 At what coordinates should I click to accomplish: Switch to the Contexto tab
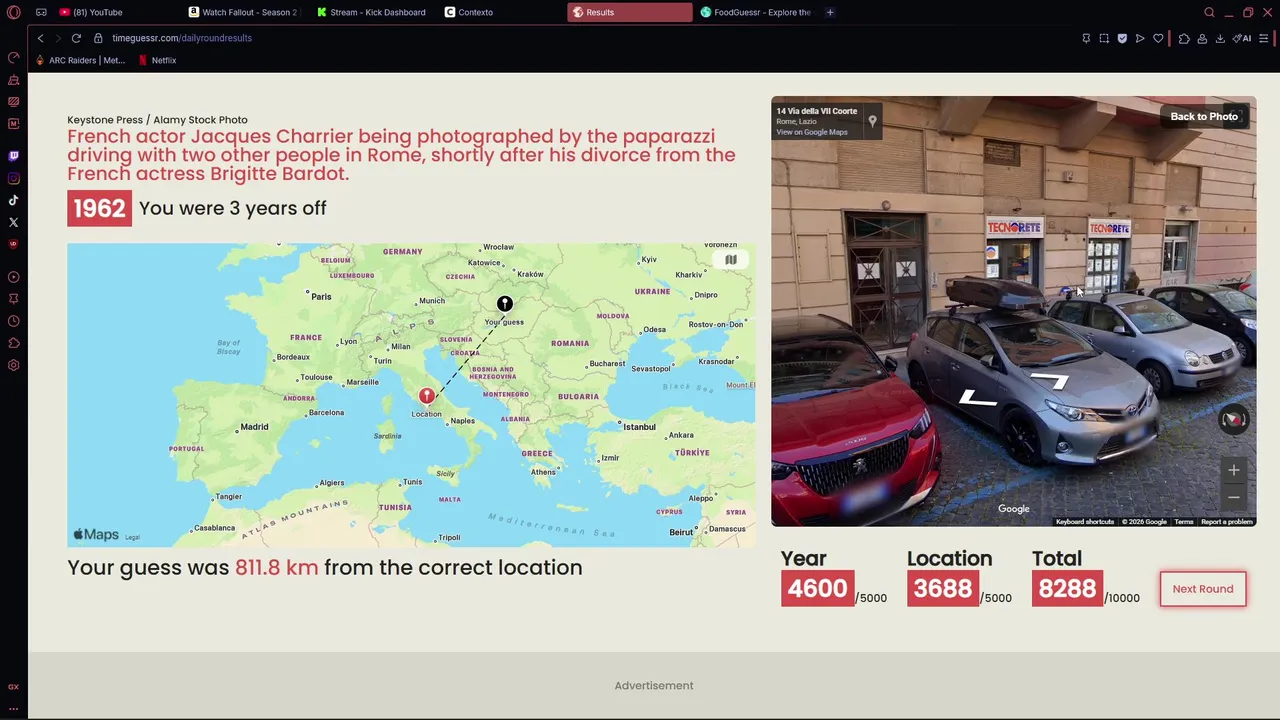[x=501, y=12]
